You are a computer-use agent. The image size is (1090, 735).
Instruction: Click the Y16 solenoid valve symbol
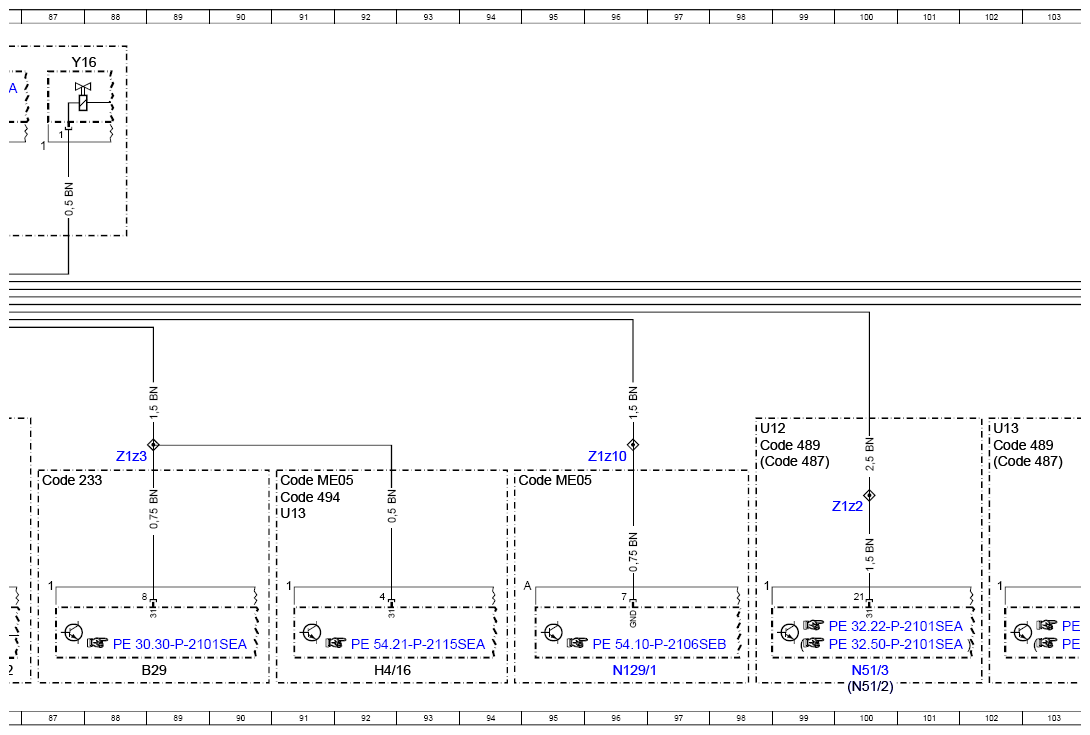pos(83,97)
